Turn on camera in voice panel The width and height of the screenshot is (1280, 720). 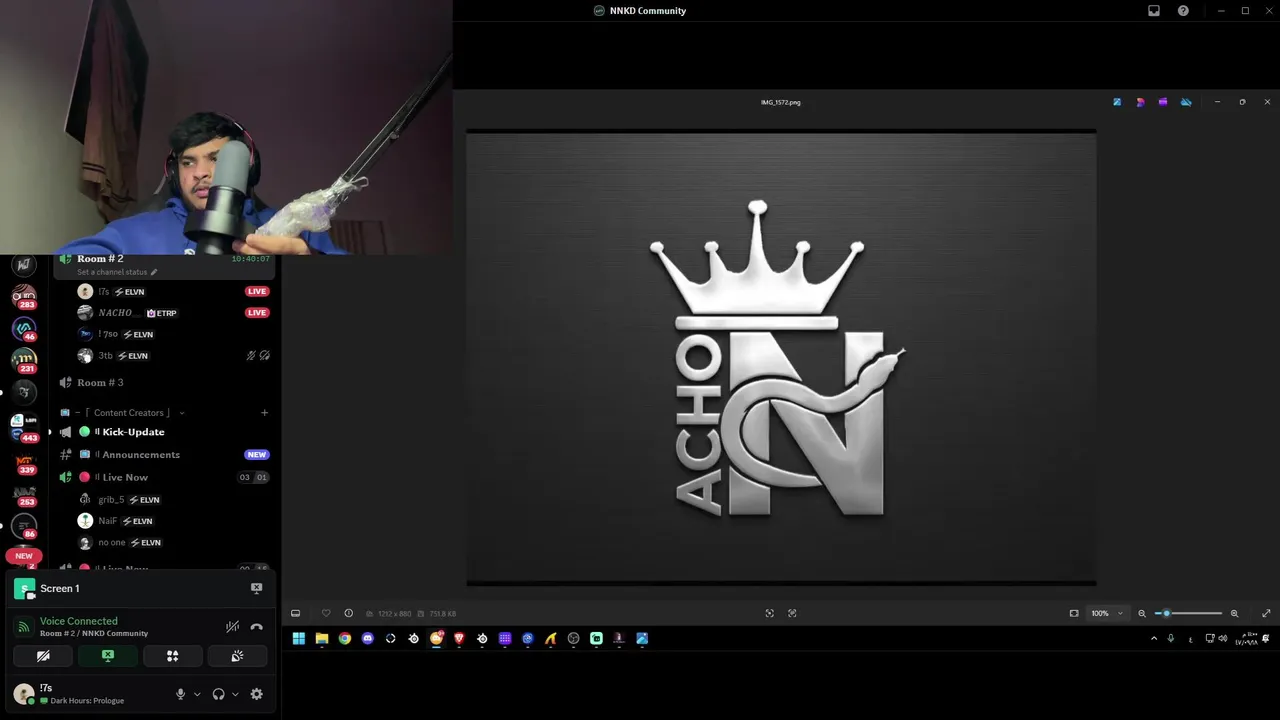tap(43, 656)
